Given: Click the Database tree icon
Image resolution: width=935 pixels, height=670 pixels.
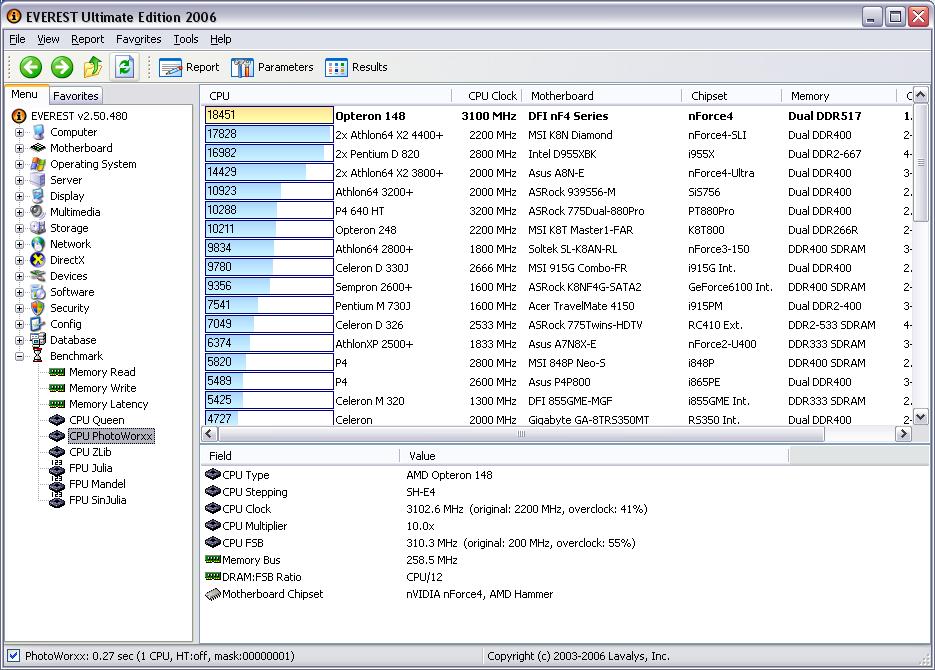Looking at the screenshot, I should (38, 340).
